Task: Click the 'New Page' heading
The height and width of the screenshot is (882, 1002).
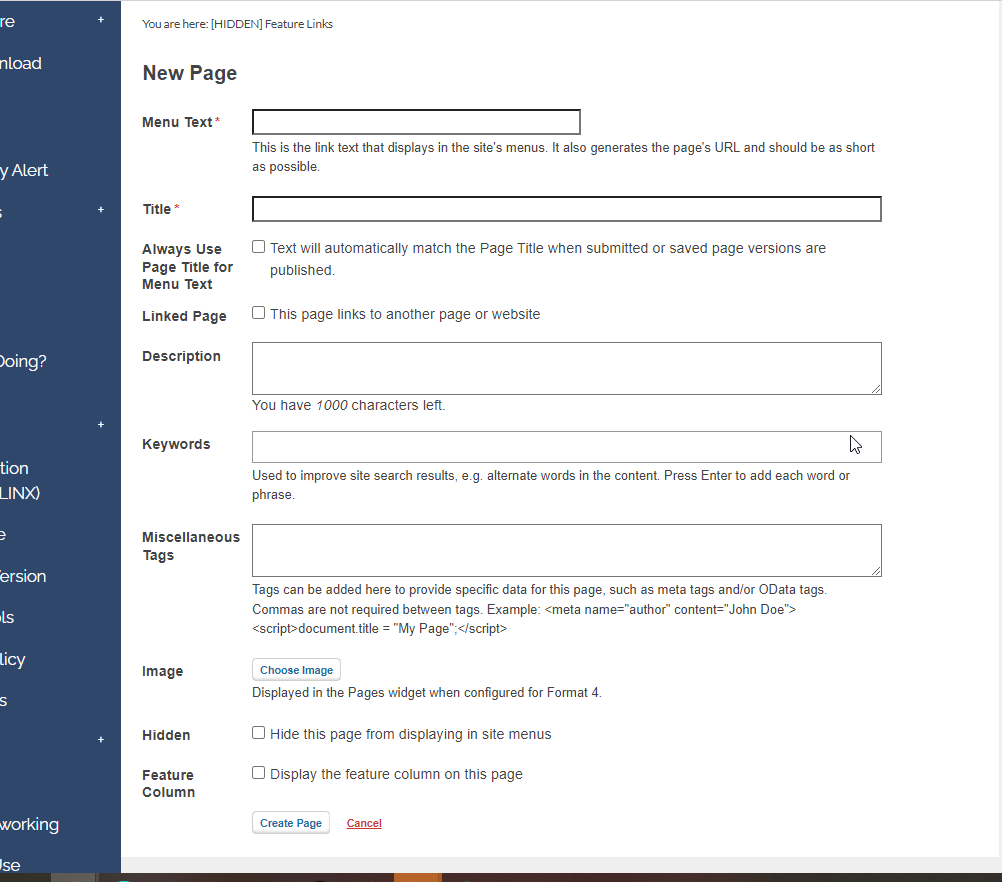Action: coord(190,74)
